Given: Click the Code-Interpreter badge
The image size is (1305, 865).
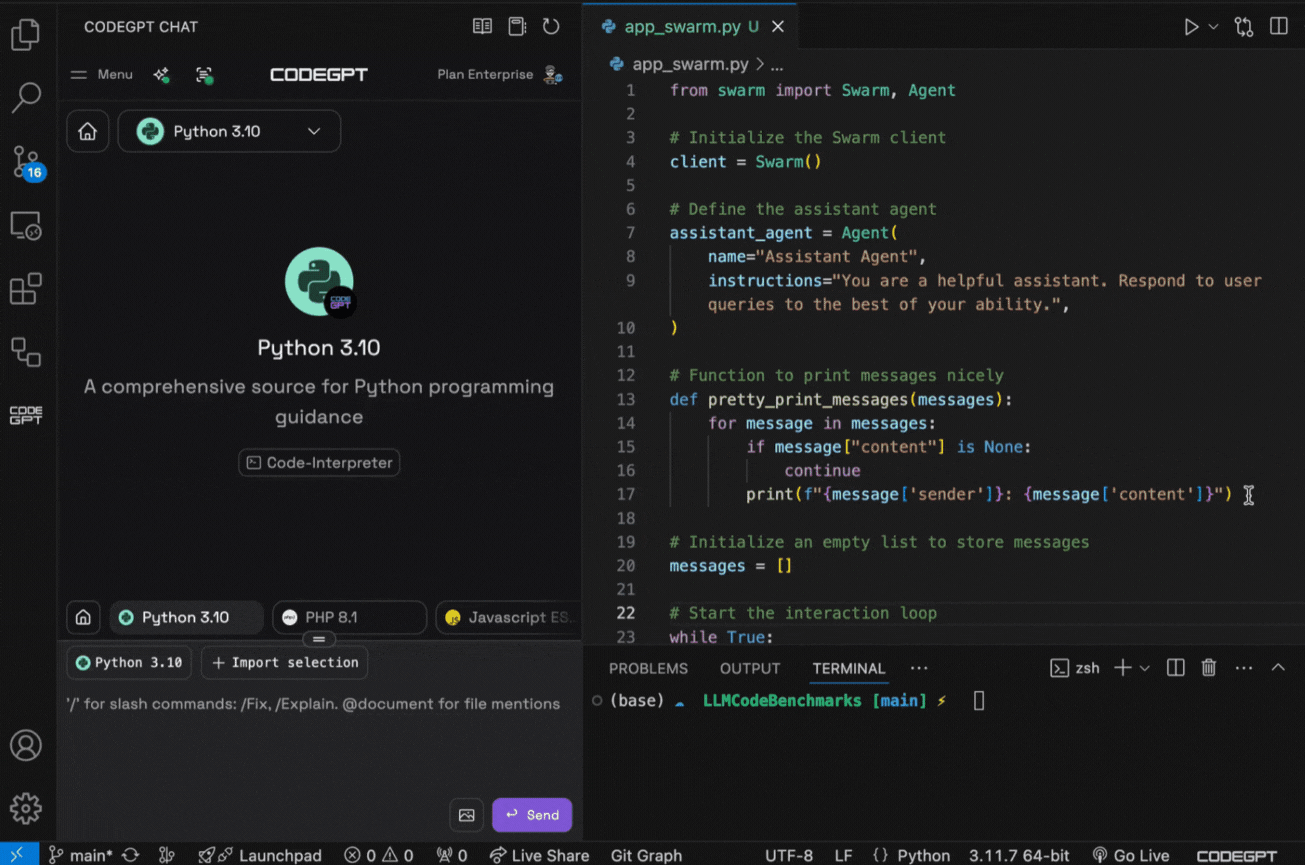Looking at the screenshot, I should click(319, 463).
